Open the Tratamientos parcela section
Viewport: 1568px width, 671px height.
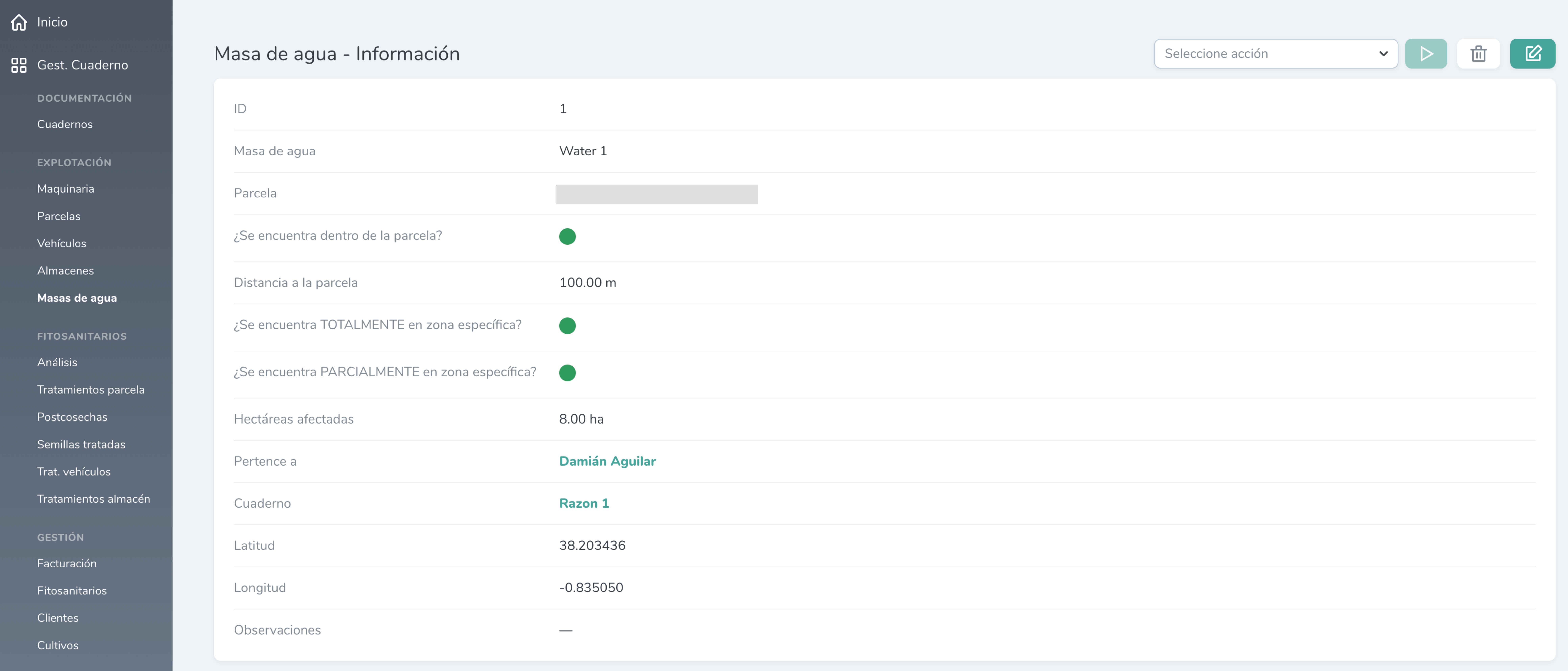tap(91, 390)
